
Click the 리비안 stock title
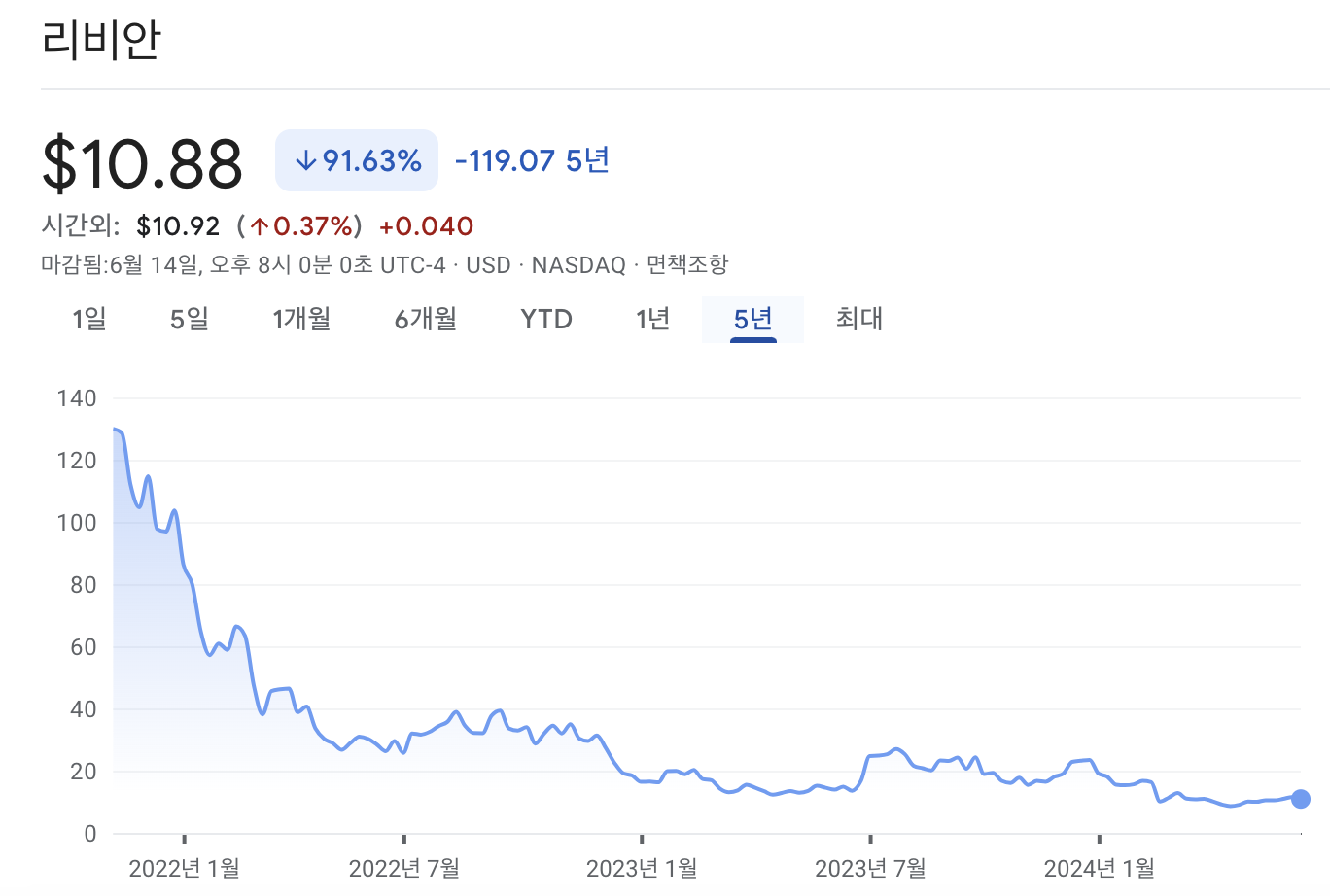101,40
